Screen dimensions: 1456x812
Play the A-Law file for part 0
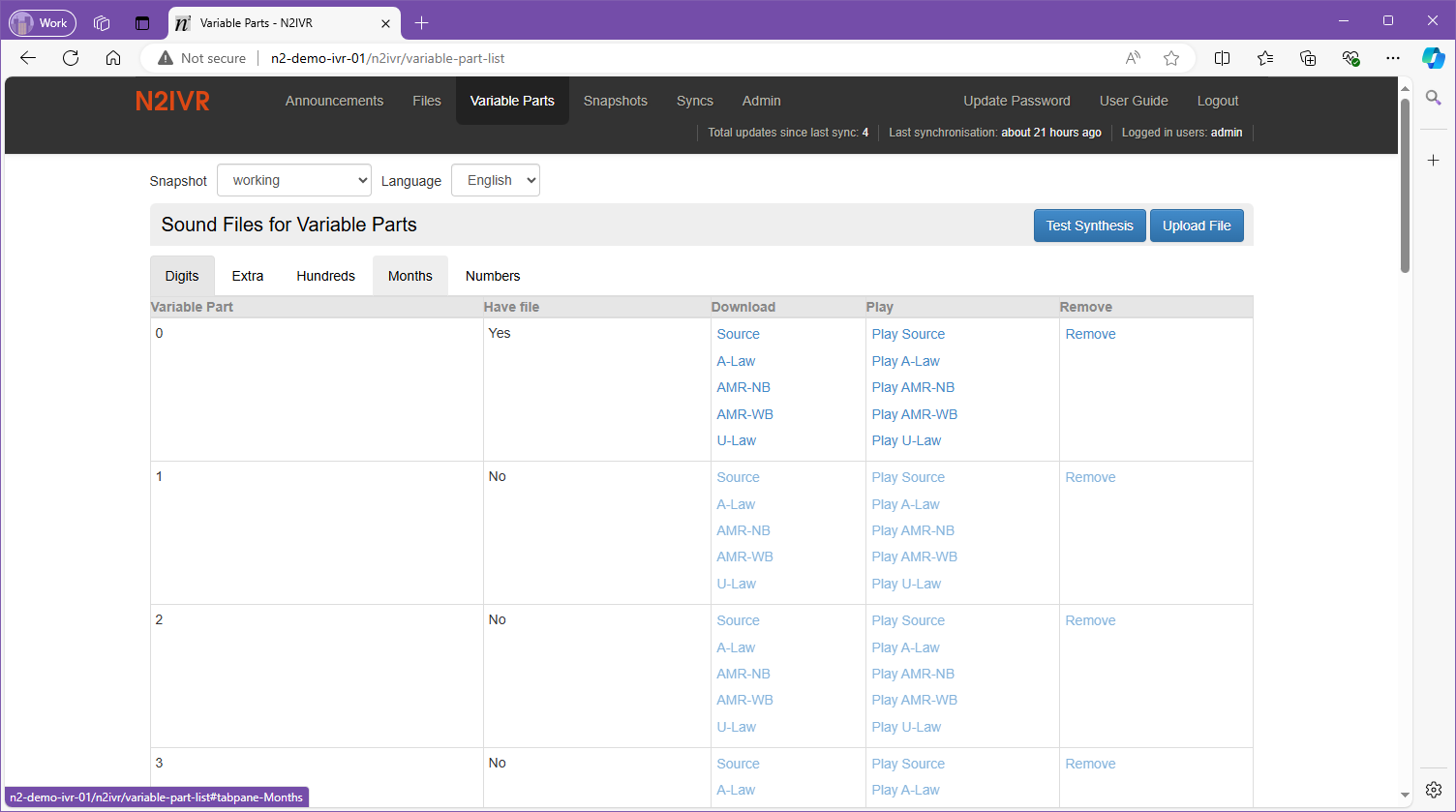905,361
